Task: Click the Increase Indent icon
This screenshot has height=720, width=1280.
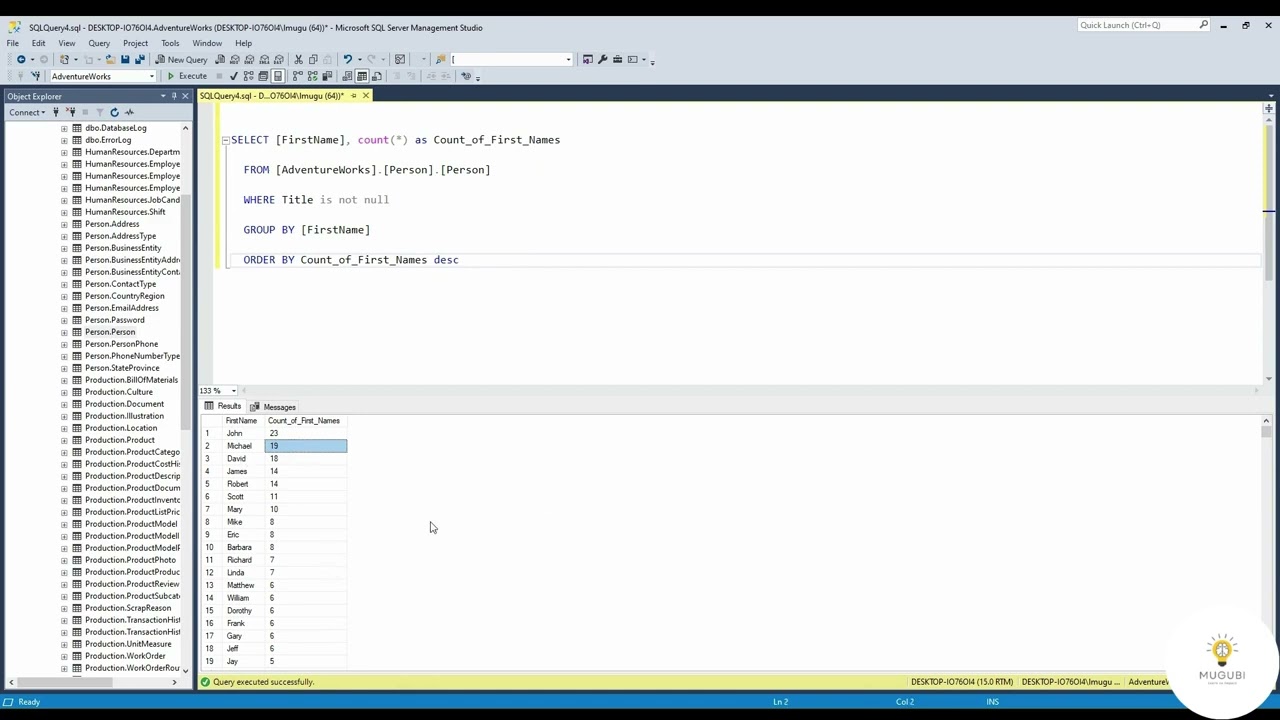Action: point(446,76)
